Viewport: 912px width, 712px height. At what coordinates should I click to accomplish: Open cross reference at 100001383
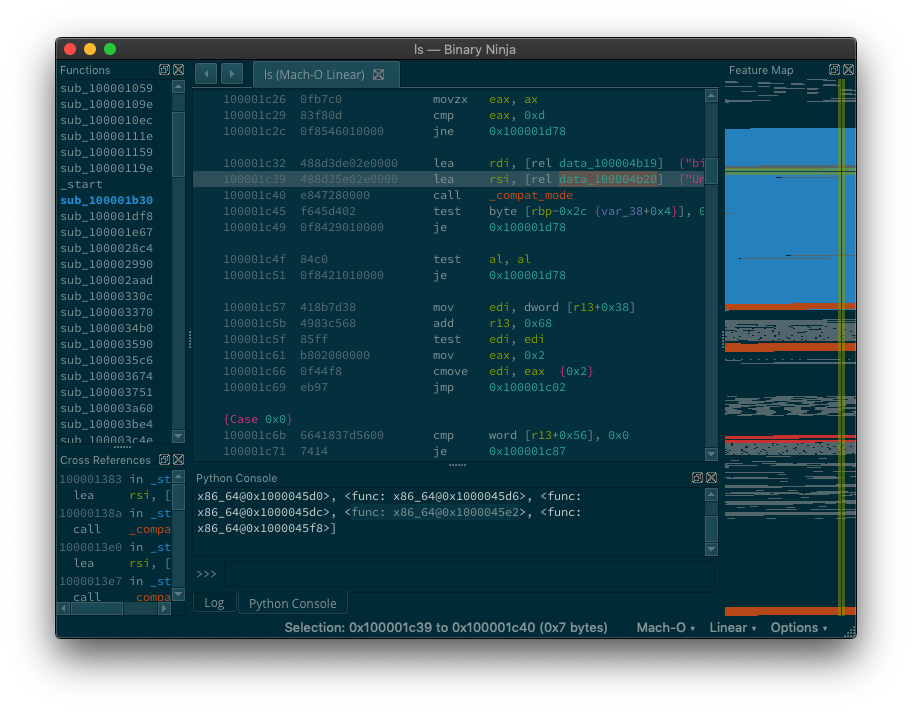[x=115, y=479]
